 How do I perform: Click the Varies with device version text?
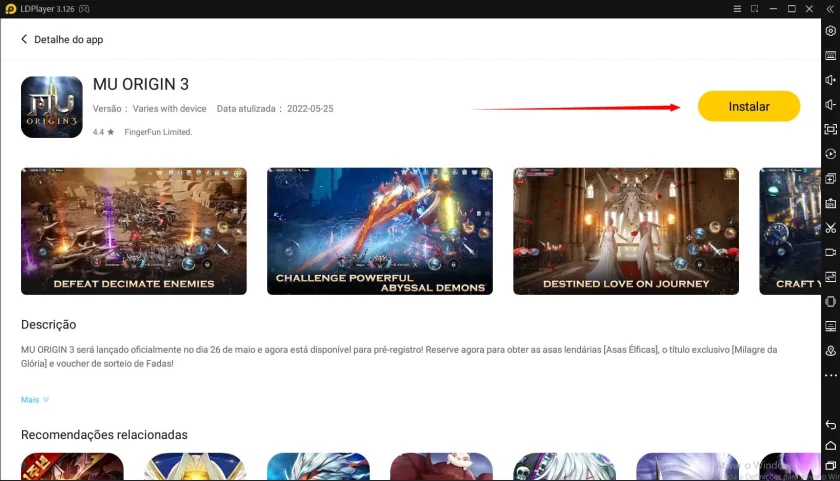coord(169,109)
